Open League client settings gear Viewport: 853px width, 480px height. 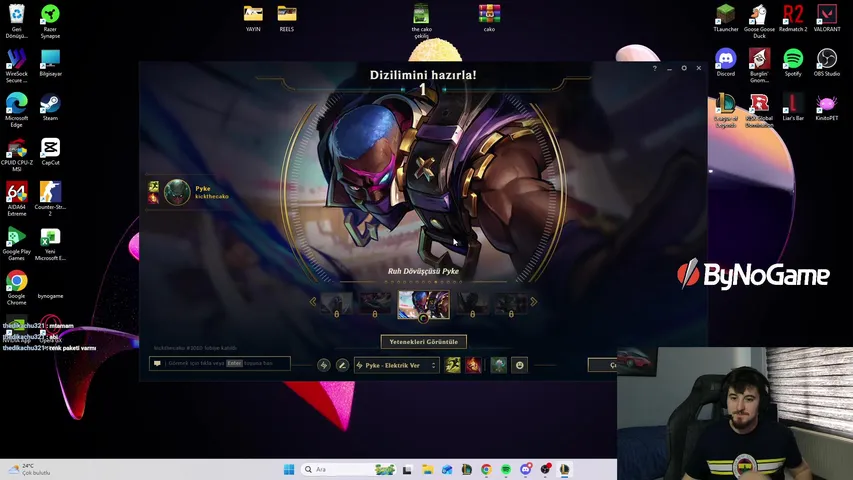684,68
